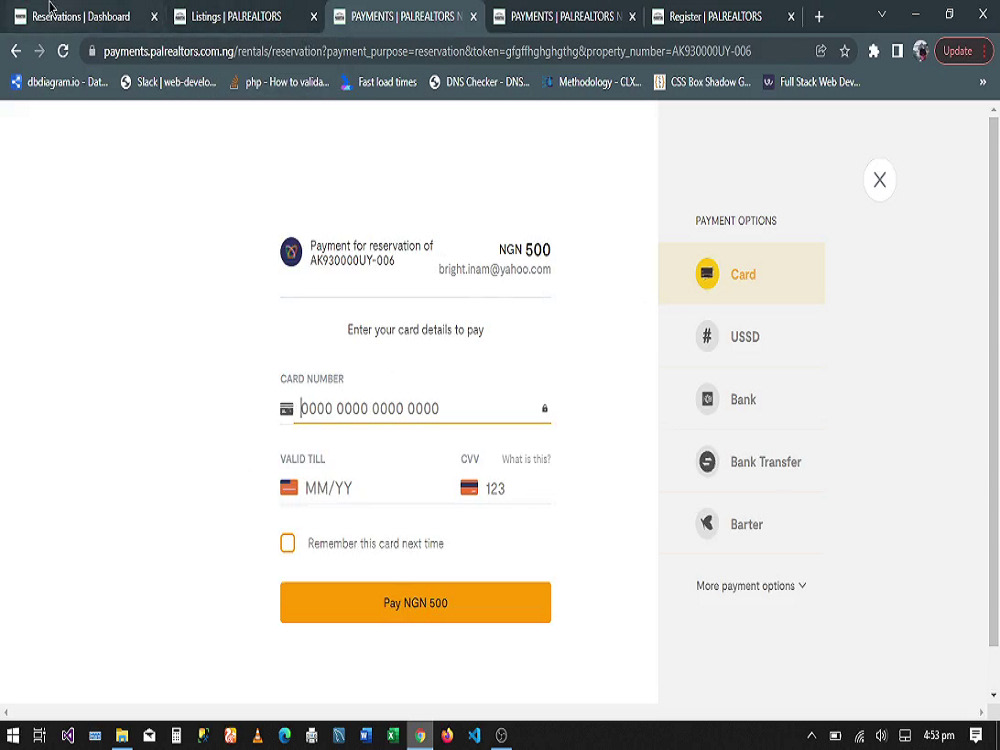Open CSS Box Shadow G bookmark

[x=703, y=82]
